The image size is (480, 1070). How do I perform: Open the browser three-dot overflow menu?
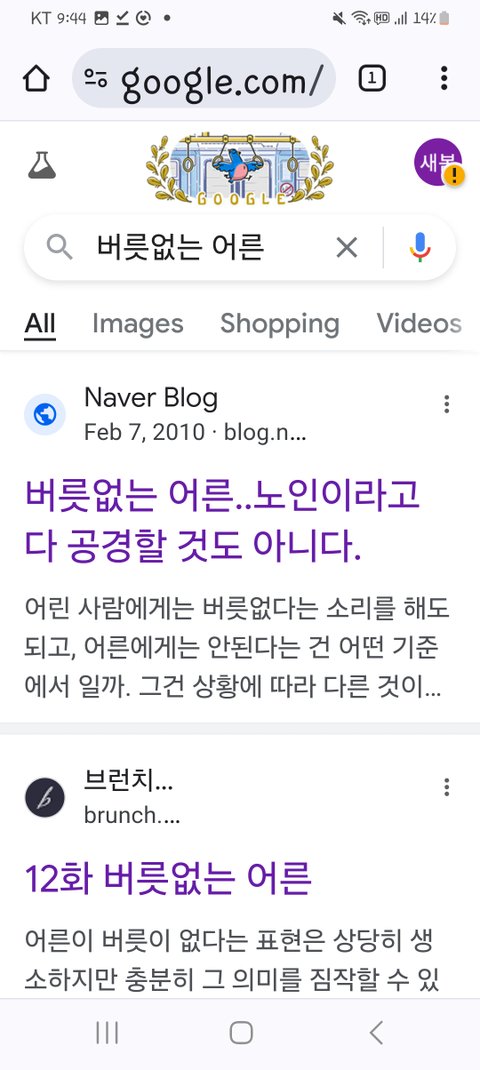click(444, 78)
